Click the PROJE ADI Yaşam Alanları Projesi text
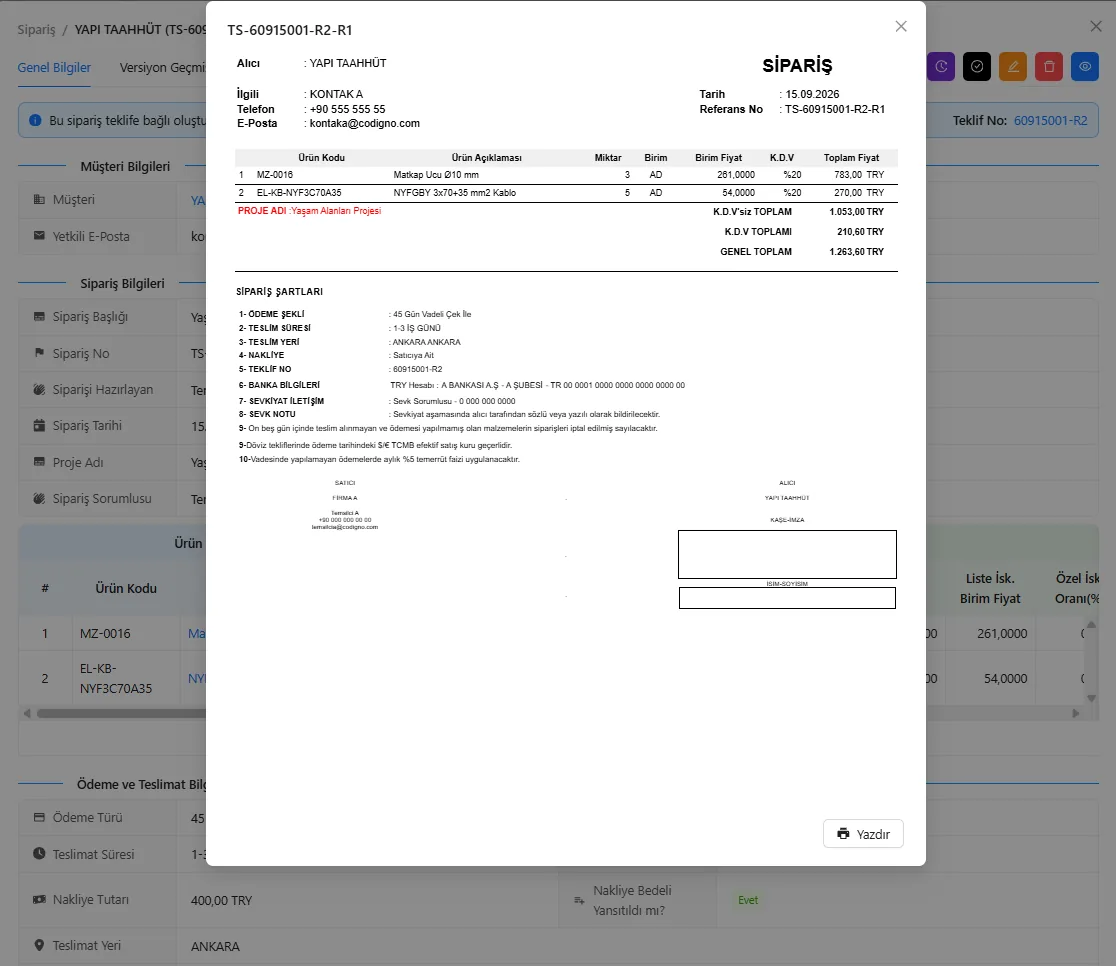The height and width of the screenshot is (966, 1116). tap(310, 211)
